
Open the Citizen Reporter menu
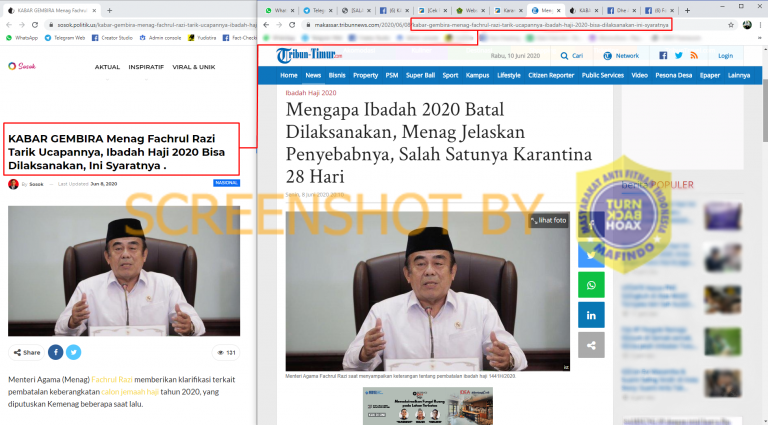pyautogui.click(x=551, y=75)
